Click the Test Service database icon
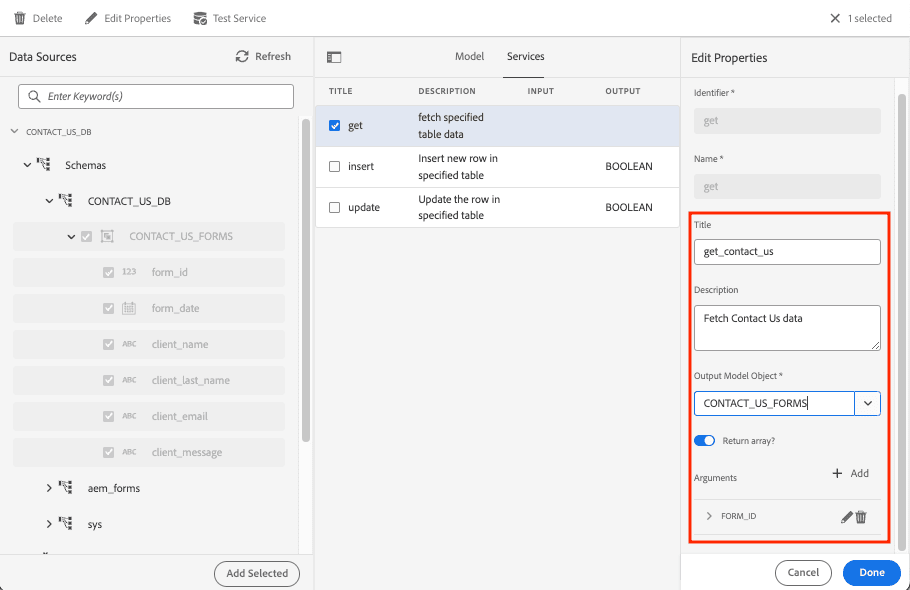Image resolution: width=910 pixels, height=590 pixels. [x=200, y=19]
